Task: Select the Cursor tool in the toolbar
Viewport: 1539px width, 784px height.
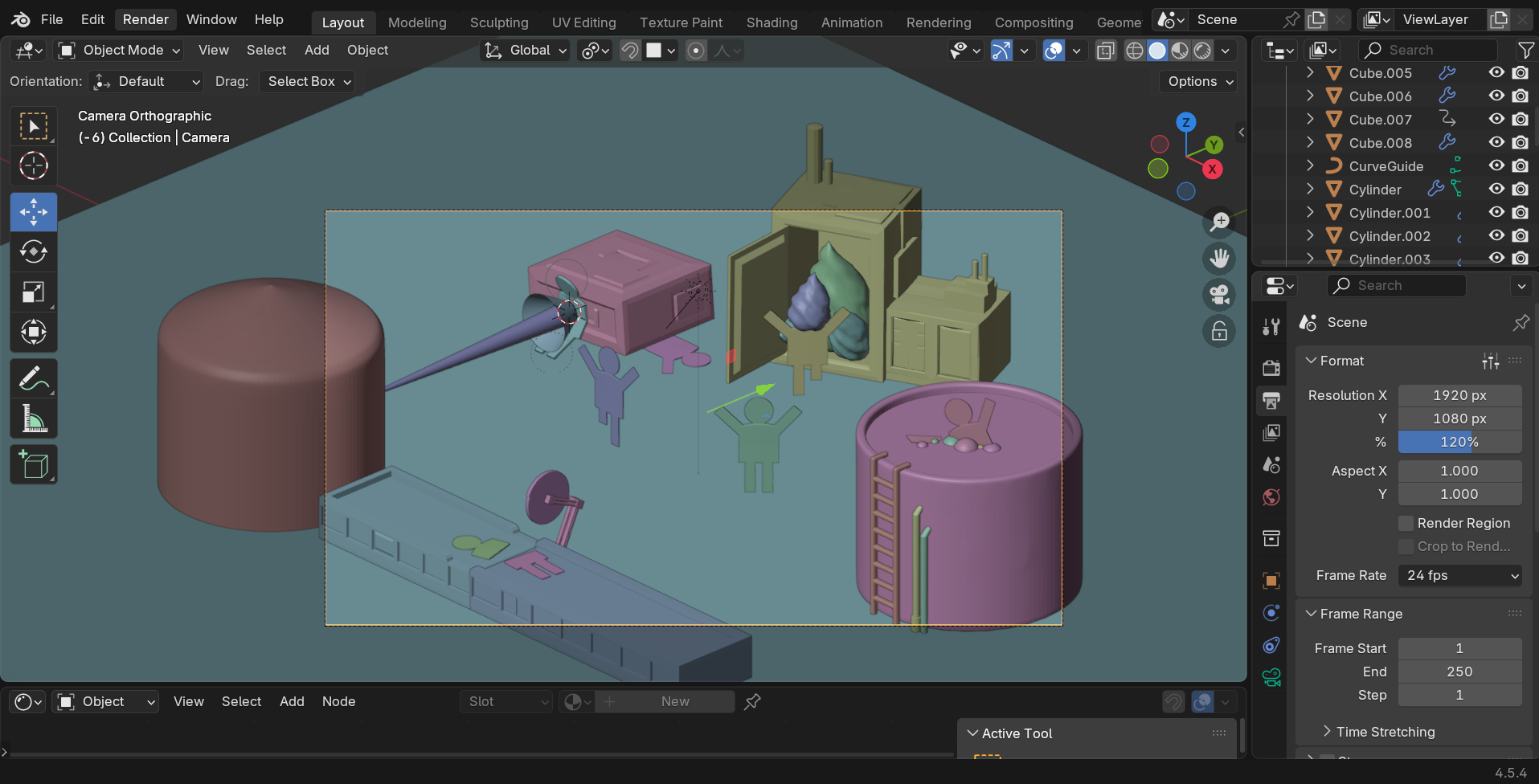Action: 33,166
